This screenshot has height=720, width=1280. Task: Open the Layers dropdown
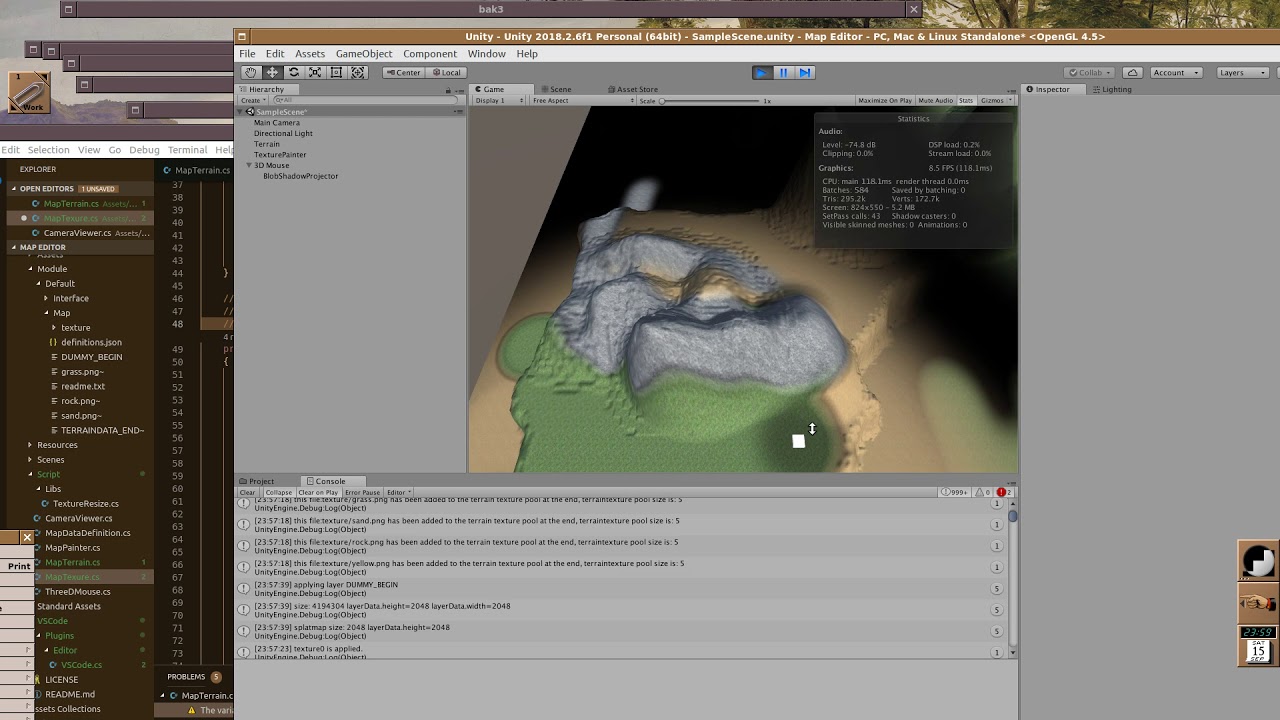point(1243,72)
